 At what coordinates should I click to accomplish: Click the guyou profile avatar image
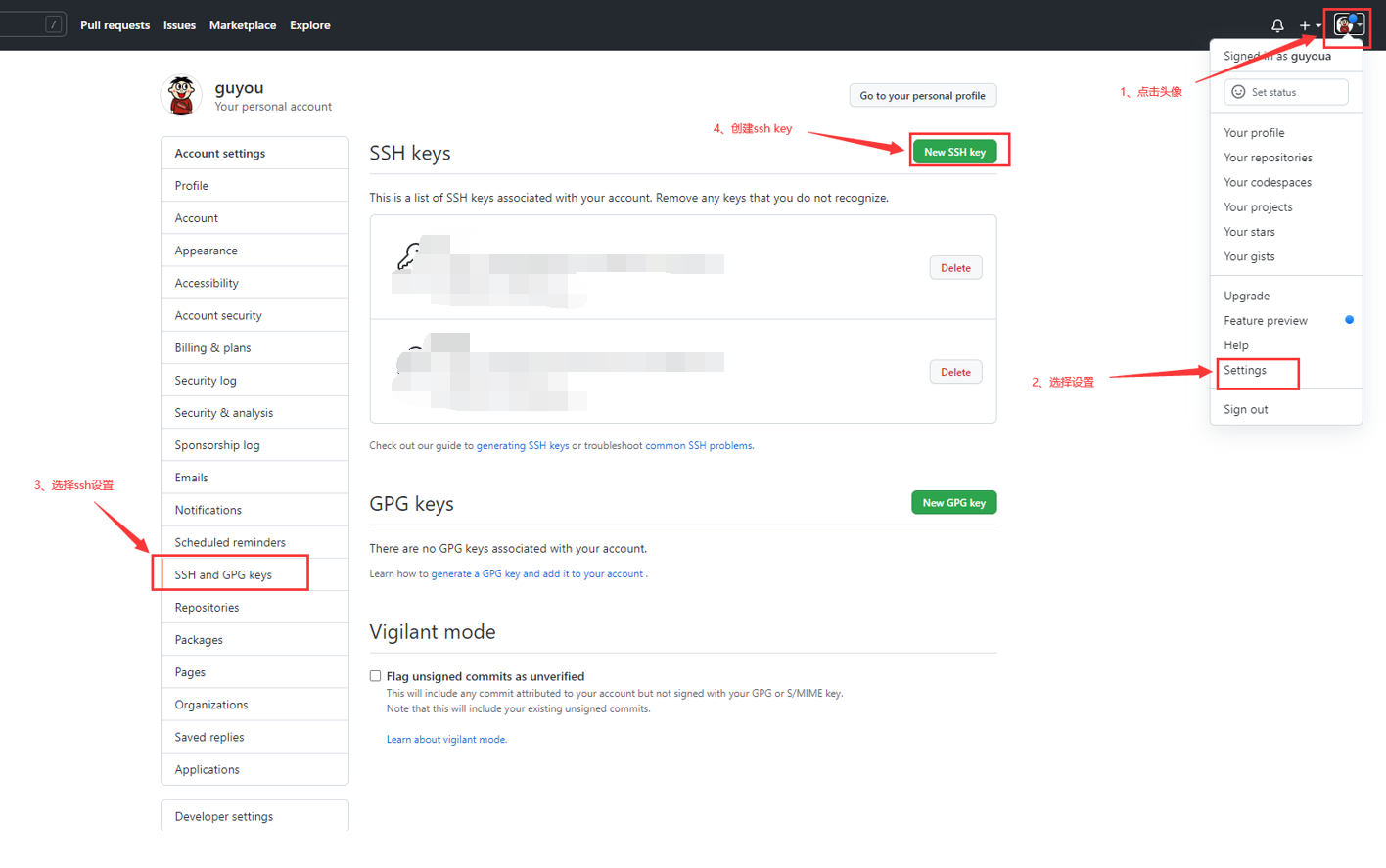[x=181, y=96]
